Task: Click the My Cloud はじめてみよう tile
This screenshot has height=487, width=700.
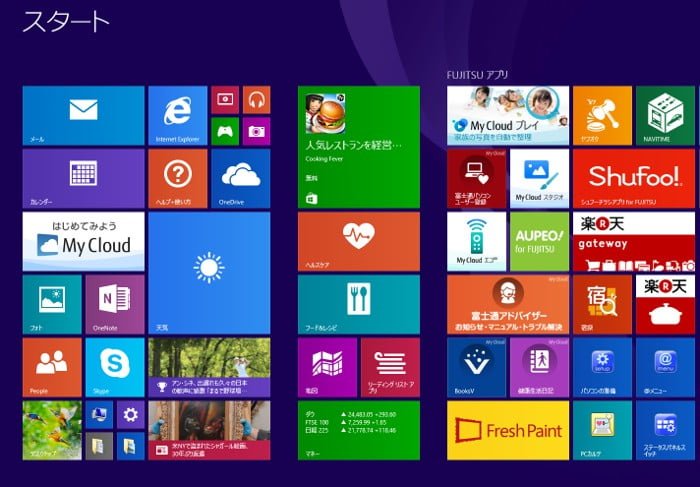Action: (x=83, y=241)
